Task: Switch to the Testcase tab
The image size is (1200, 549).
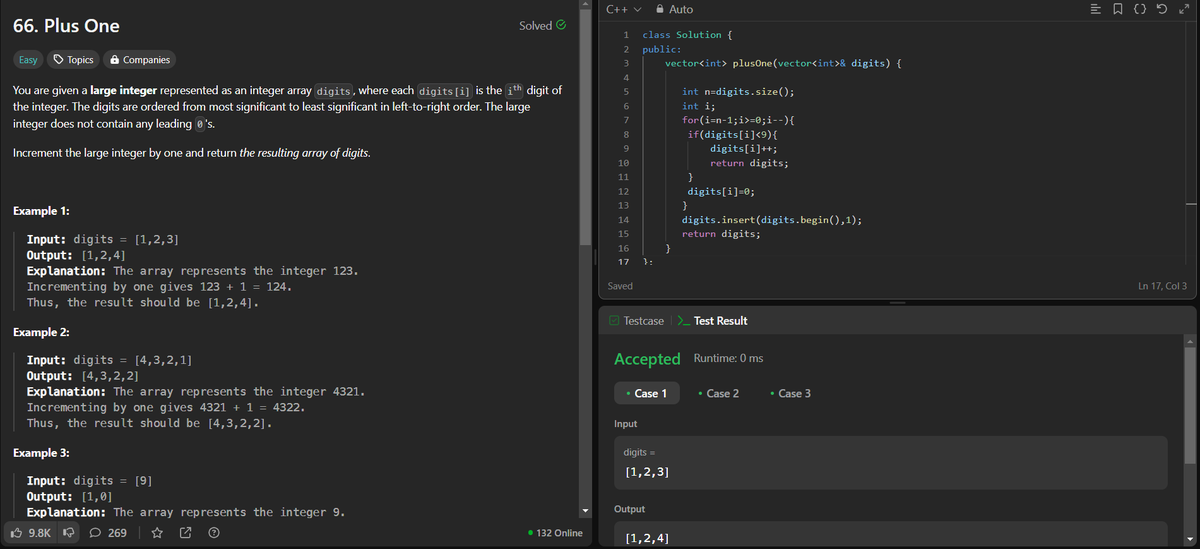Action: (x=635, y=321)
